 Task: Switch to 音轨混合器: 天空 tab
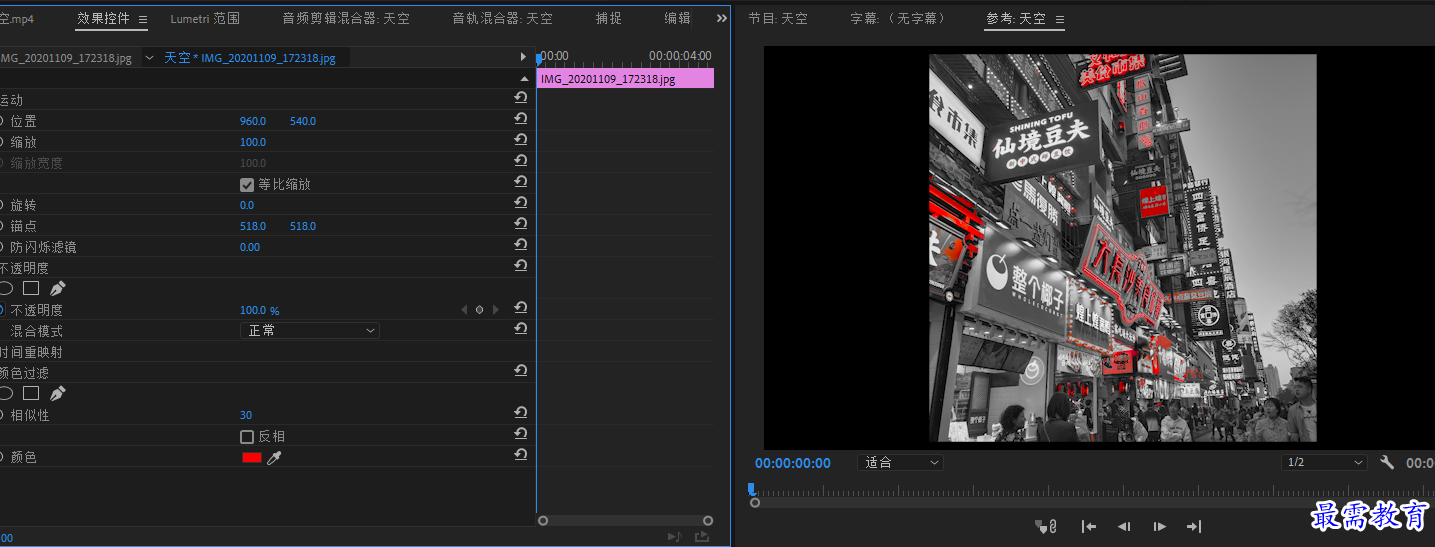click(x=502, y=18)
